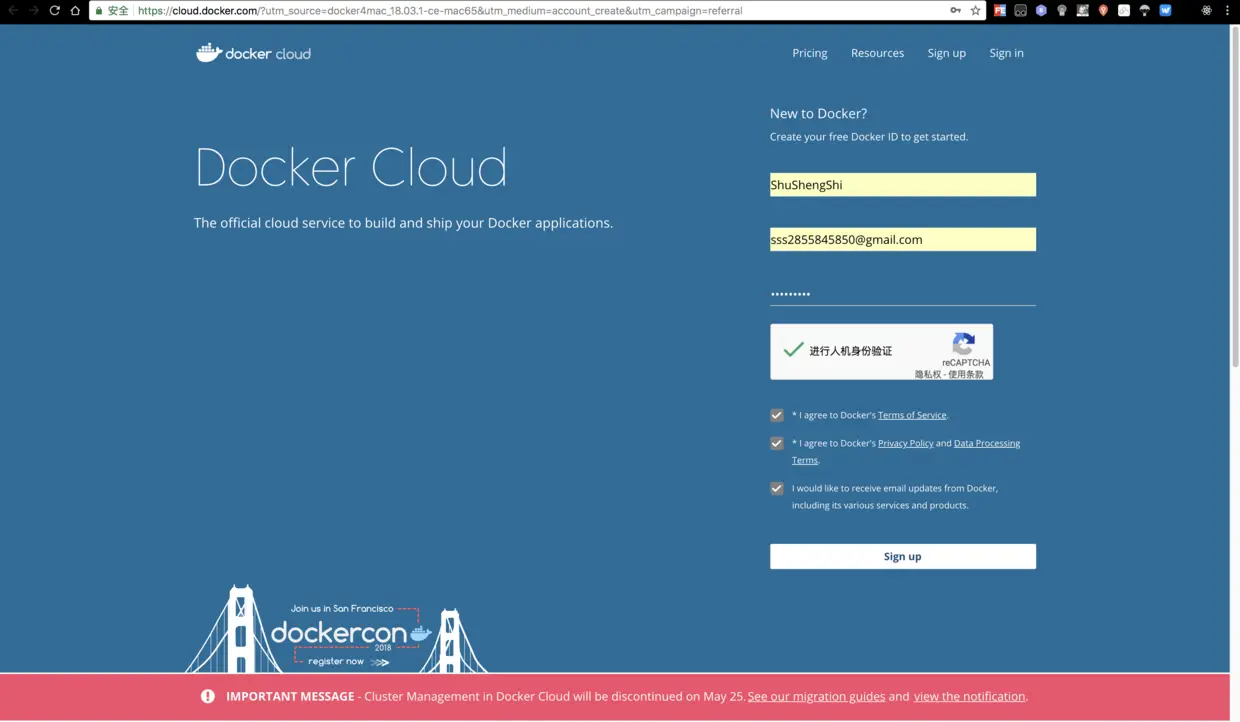
Task: Click the blue W extension icon
Action: 1165,10
